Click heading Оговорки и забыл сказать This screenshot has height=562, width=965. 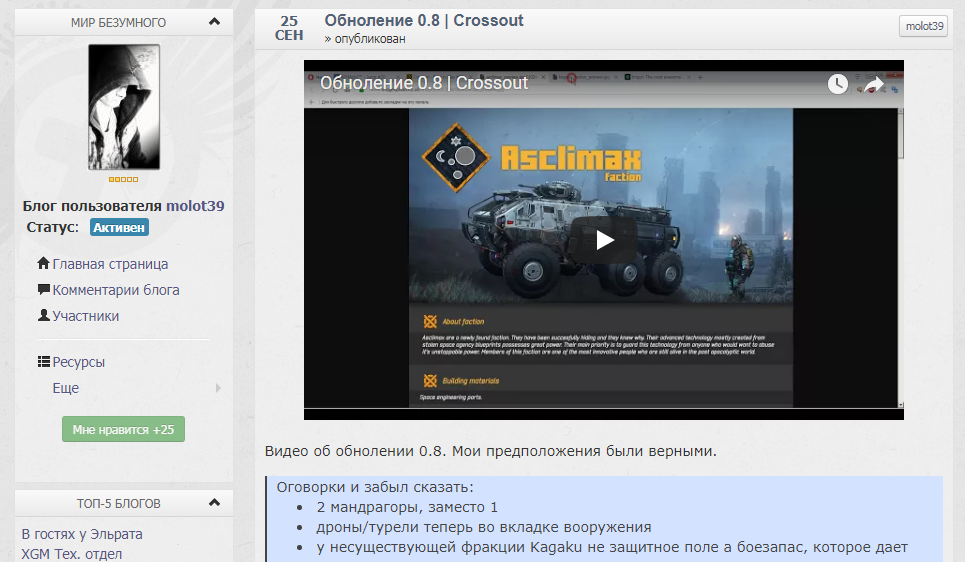[375, 487]
